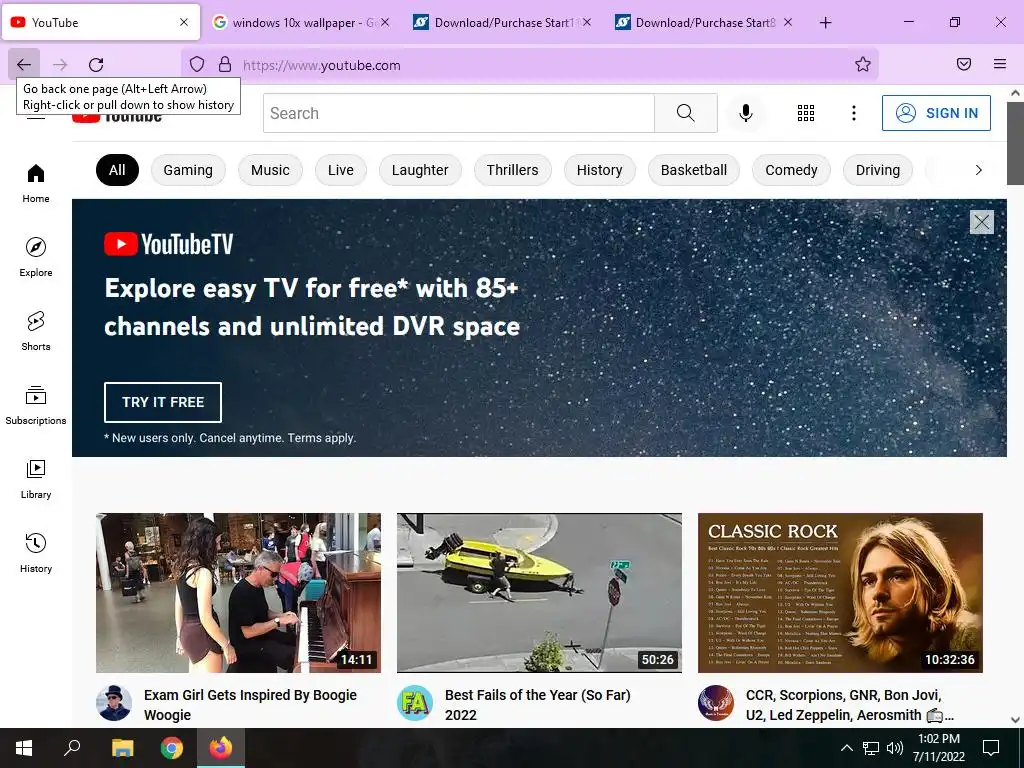Viewport: 1024px width, 768px height.
Task: Click the search magnifier button on YouTube
Action: click(686, 113)
